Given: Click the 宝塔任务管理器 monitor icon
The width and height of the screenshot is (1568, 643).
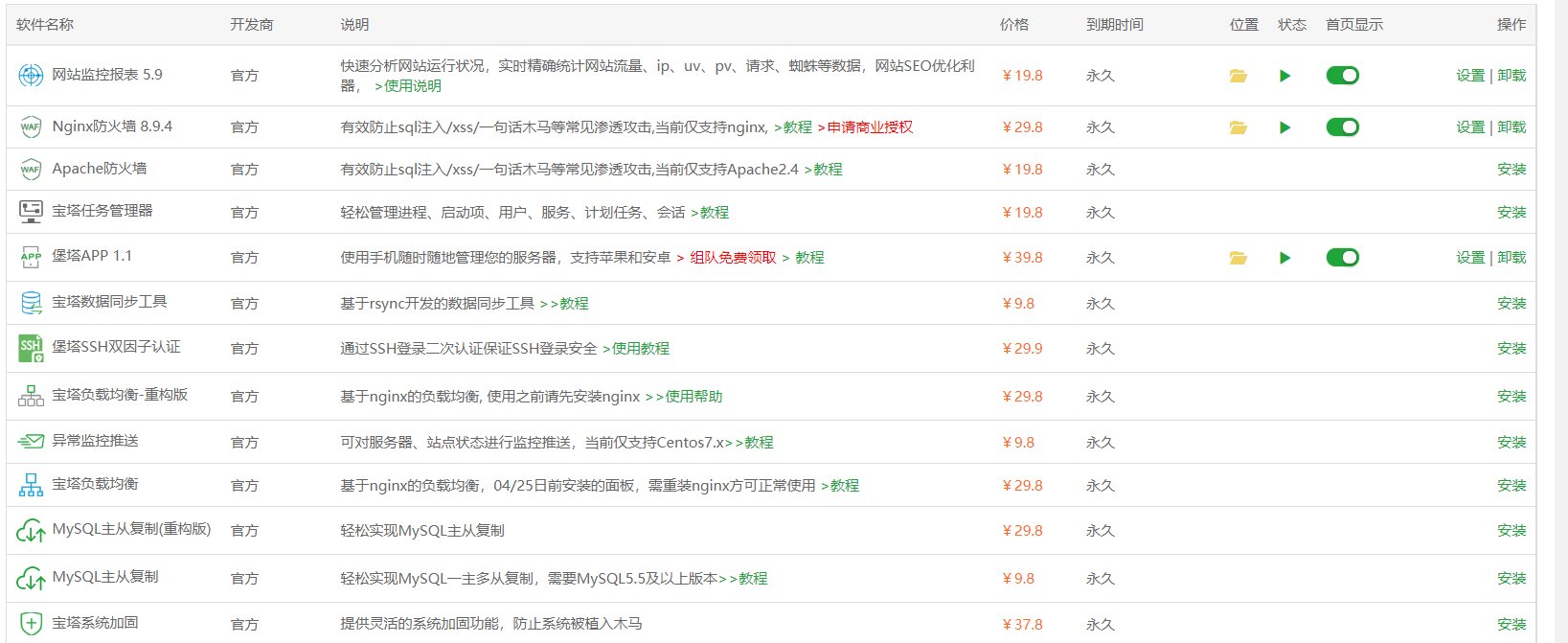Looking at the screenshot, I should pos(31,212).
